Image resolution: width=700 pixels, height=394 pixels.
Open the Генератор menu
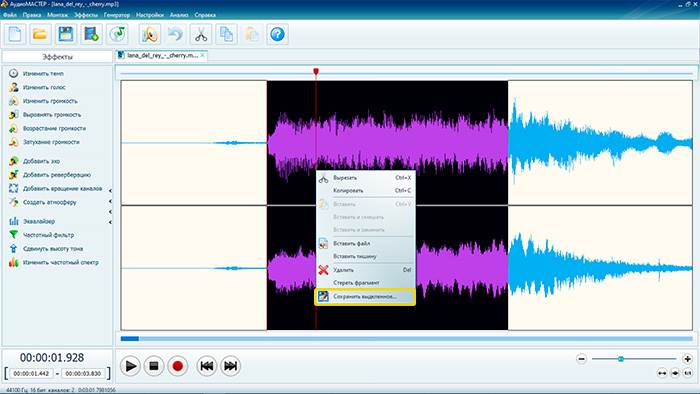tap(117, 15)
